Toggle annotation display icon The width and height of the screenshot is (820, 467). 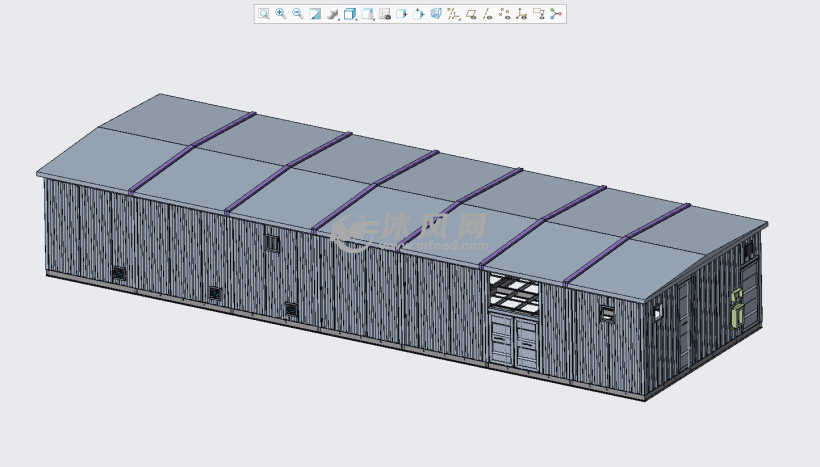click(539, 14)
